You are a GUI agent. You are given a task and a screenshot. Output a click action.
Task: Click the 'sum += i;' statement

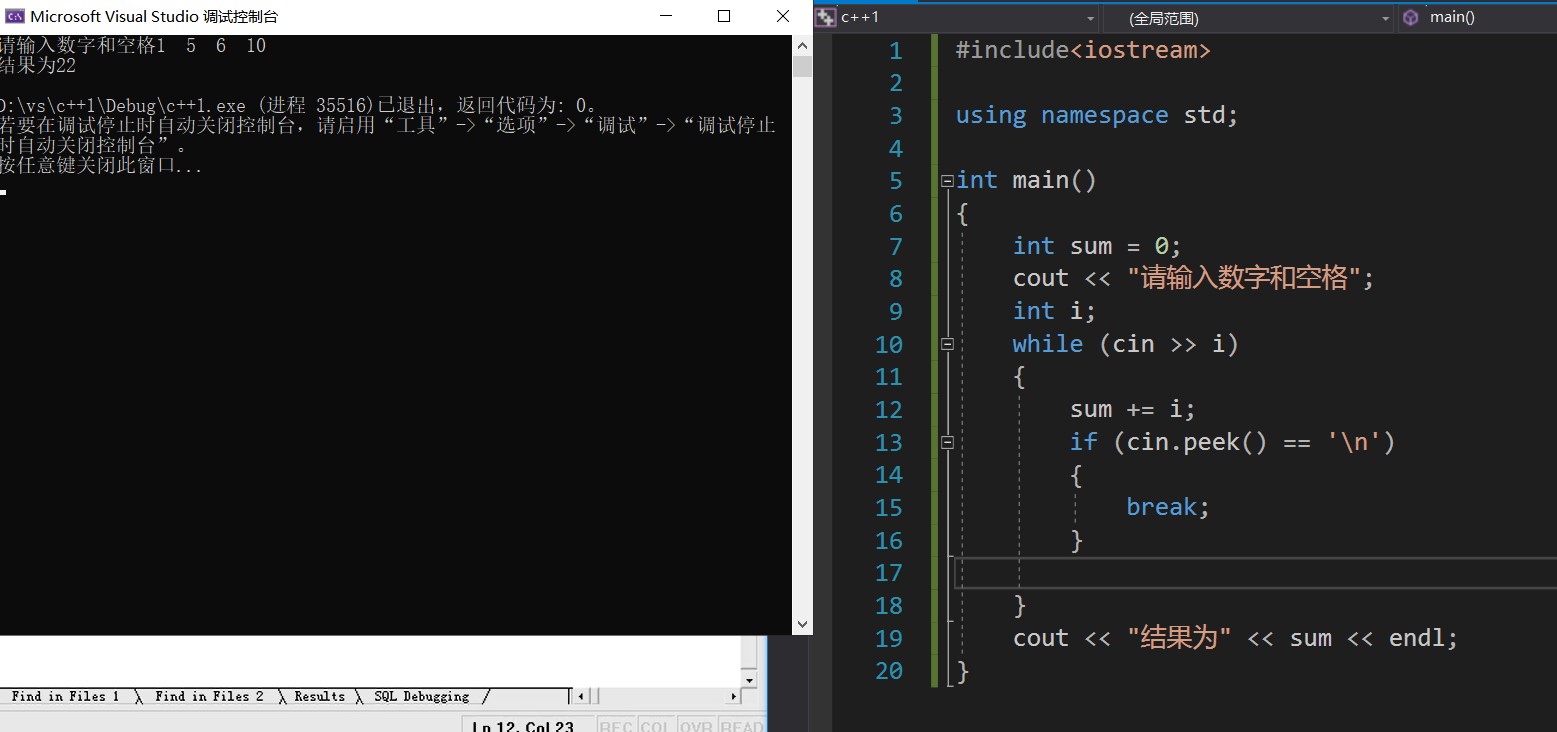pos(1133,409)
